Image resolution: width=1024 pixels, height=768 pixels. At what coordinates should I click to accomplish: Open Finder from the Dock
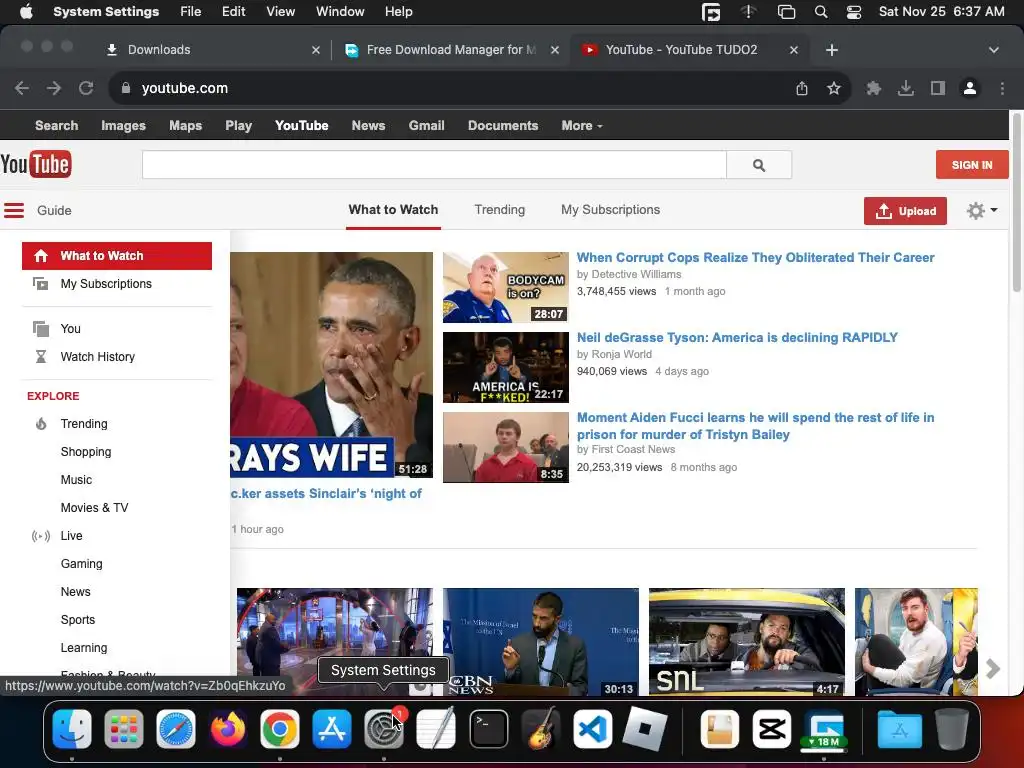click(x=72, y=729)
